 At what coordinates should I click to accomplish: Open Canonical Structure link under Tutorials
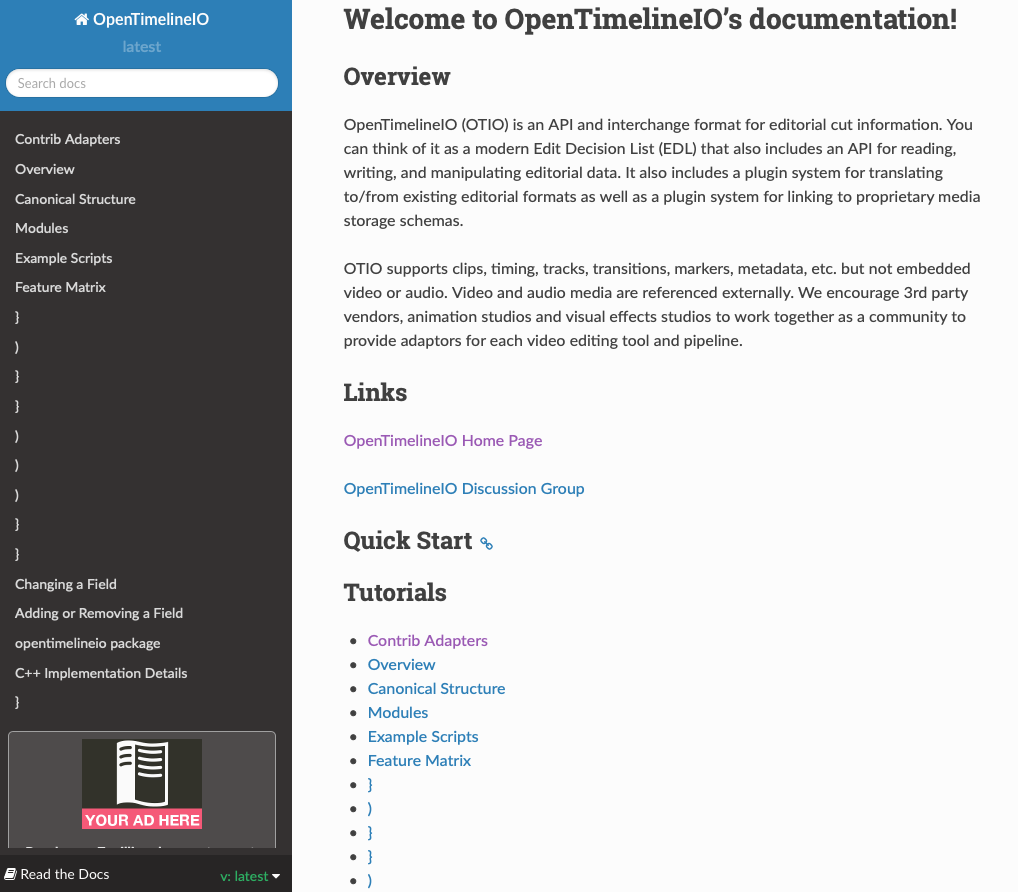point(436,688)
